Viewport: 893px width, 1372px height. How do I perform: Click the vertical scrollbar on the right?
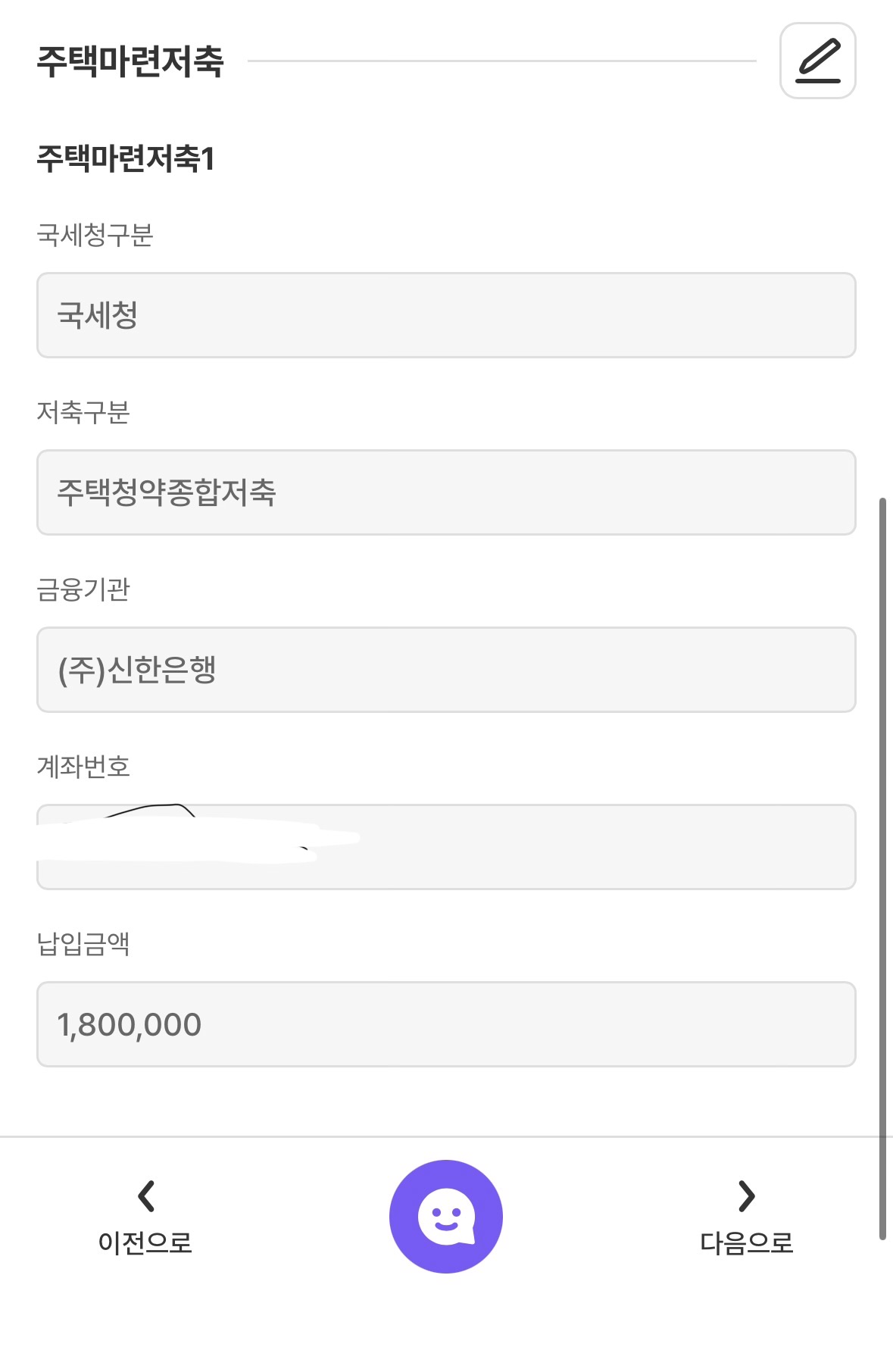(882, 867)
